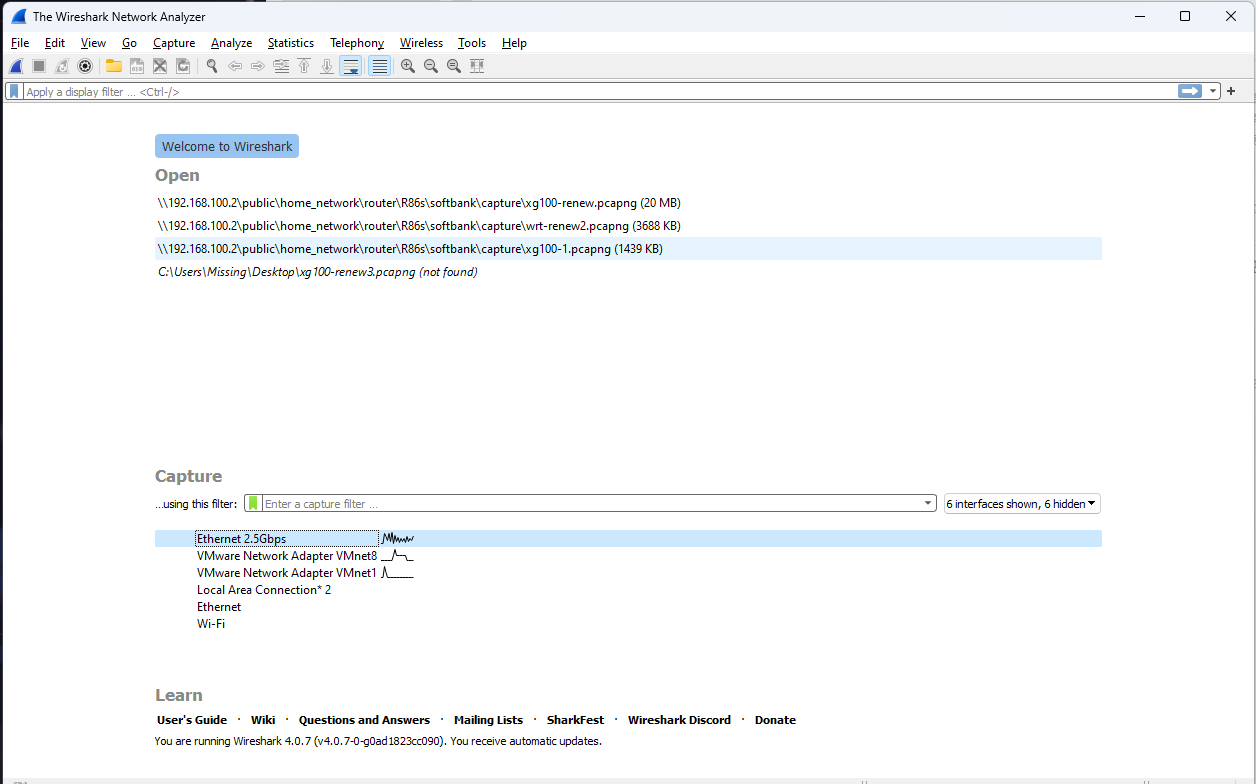Screen dimensions: 1256x784
Task: Click the Wireshark title bar app icon
Action: (18, 16)
